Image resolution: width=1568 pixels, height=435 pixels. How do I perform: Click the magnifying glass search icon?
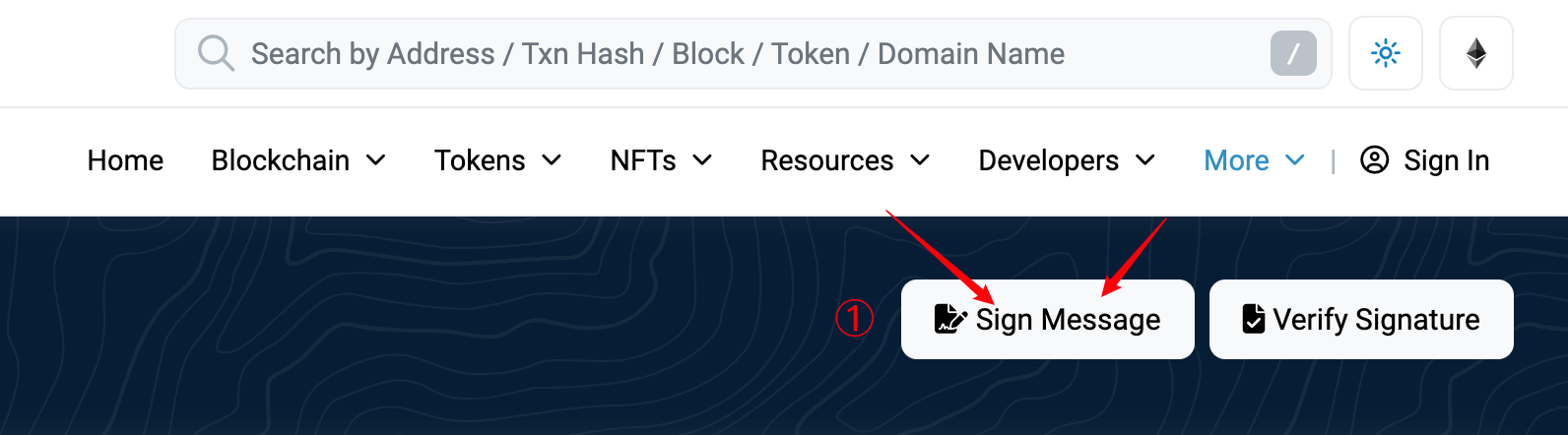pyautogui.click(x=216, y=53)
